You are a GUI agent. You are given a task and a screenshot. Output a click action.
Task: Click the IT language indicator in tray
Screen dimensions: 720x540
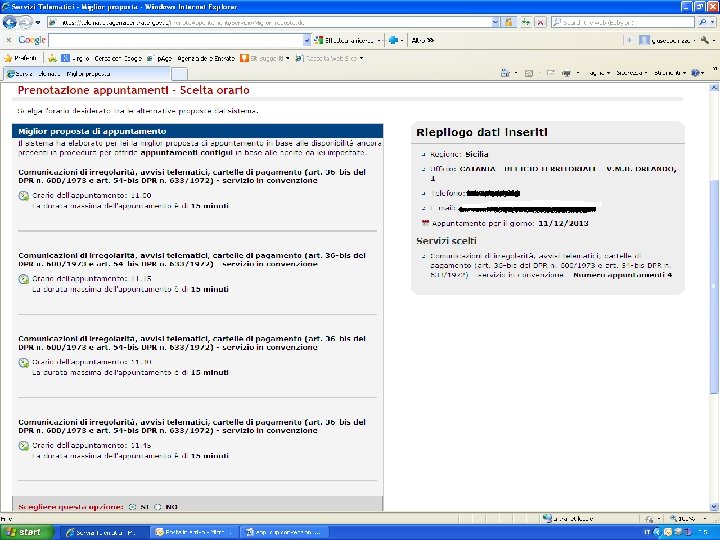click(x=647, y=532)
